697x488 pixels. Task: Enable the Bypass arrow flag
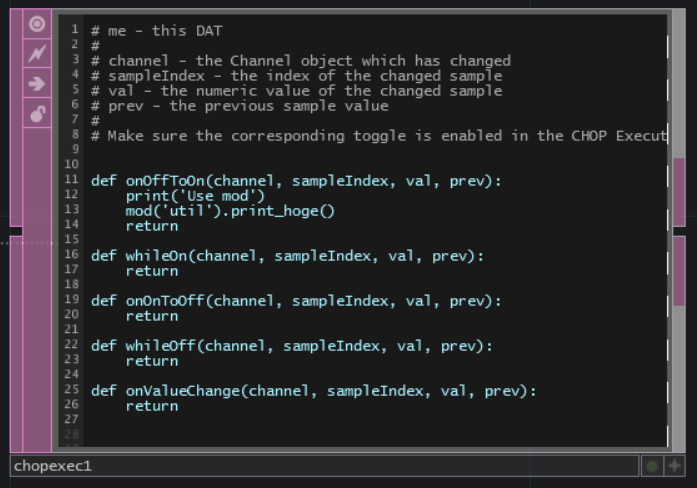(x=37, y=83)
